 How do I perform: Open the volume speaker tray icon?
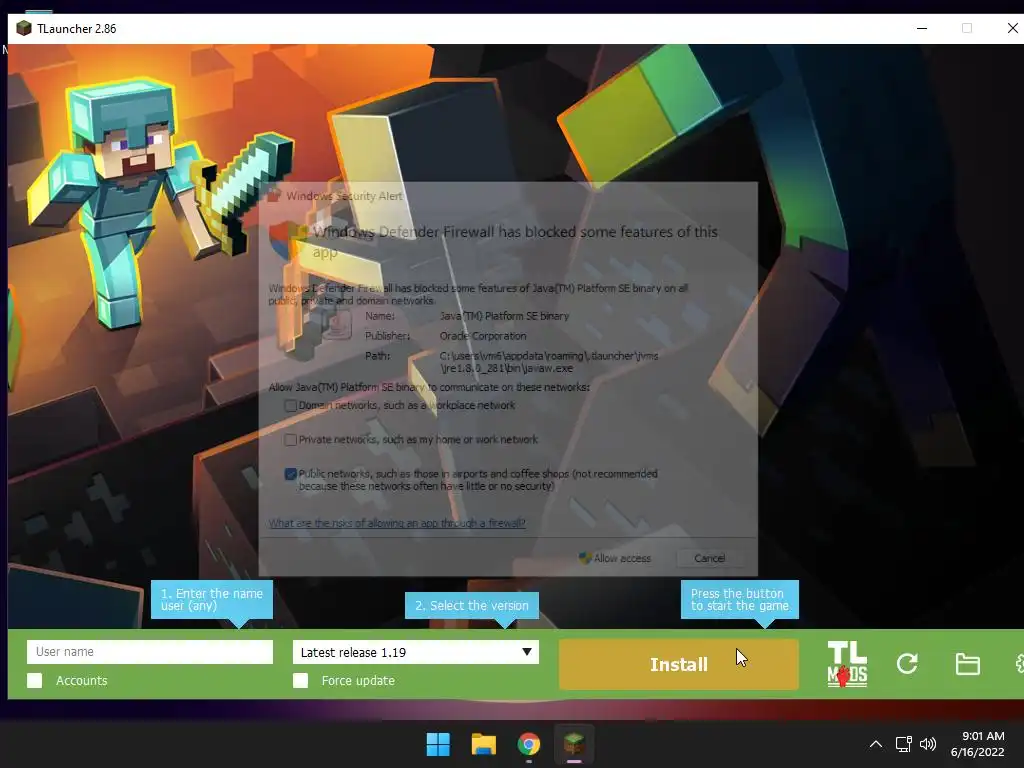pos(927,744)
